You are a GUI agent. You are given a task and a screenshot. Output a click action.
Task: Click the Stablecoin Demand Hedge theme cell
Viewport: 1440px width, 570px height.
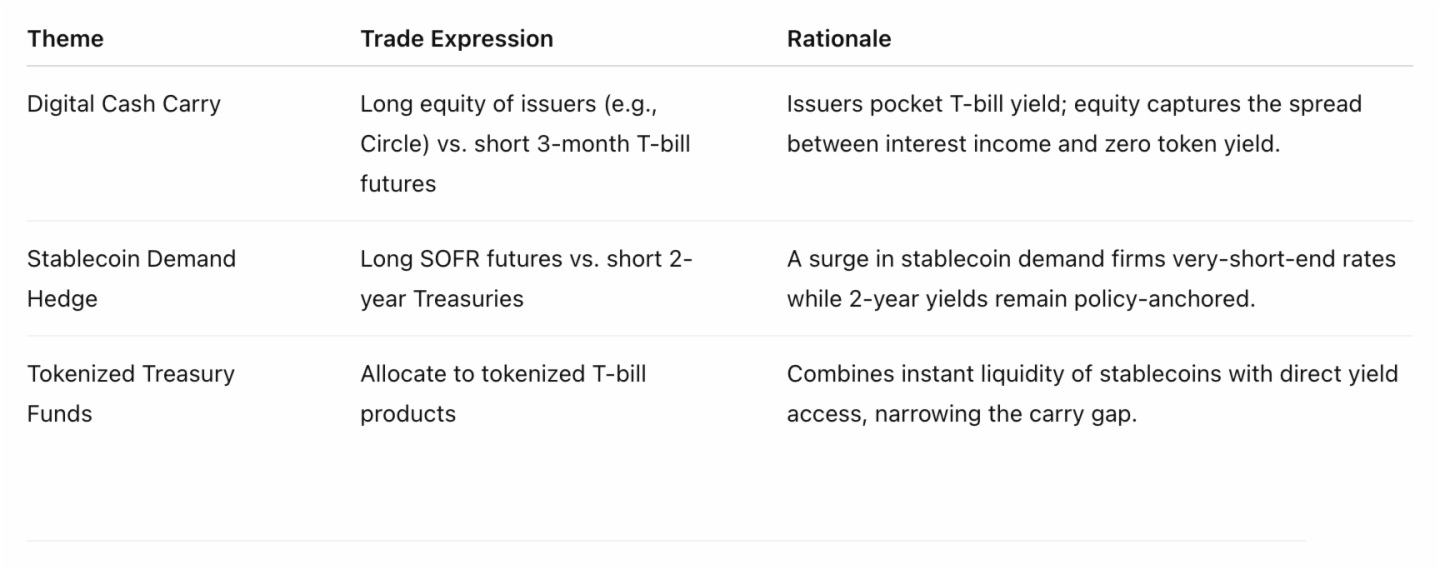tap(131, 278)
